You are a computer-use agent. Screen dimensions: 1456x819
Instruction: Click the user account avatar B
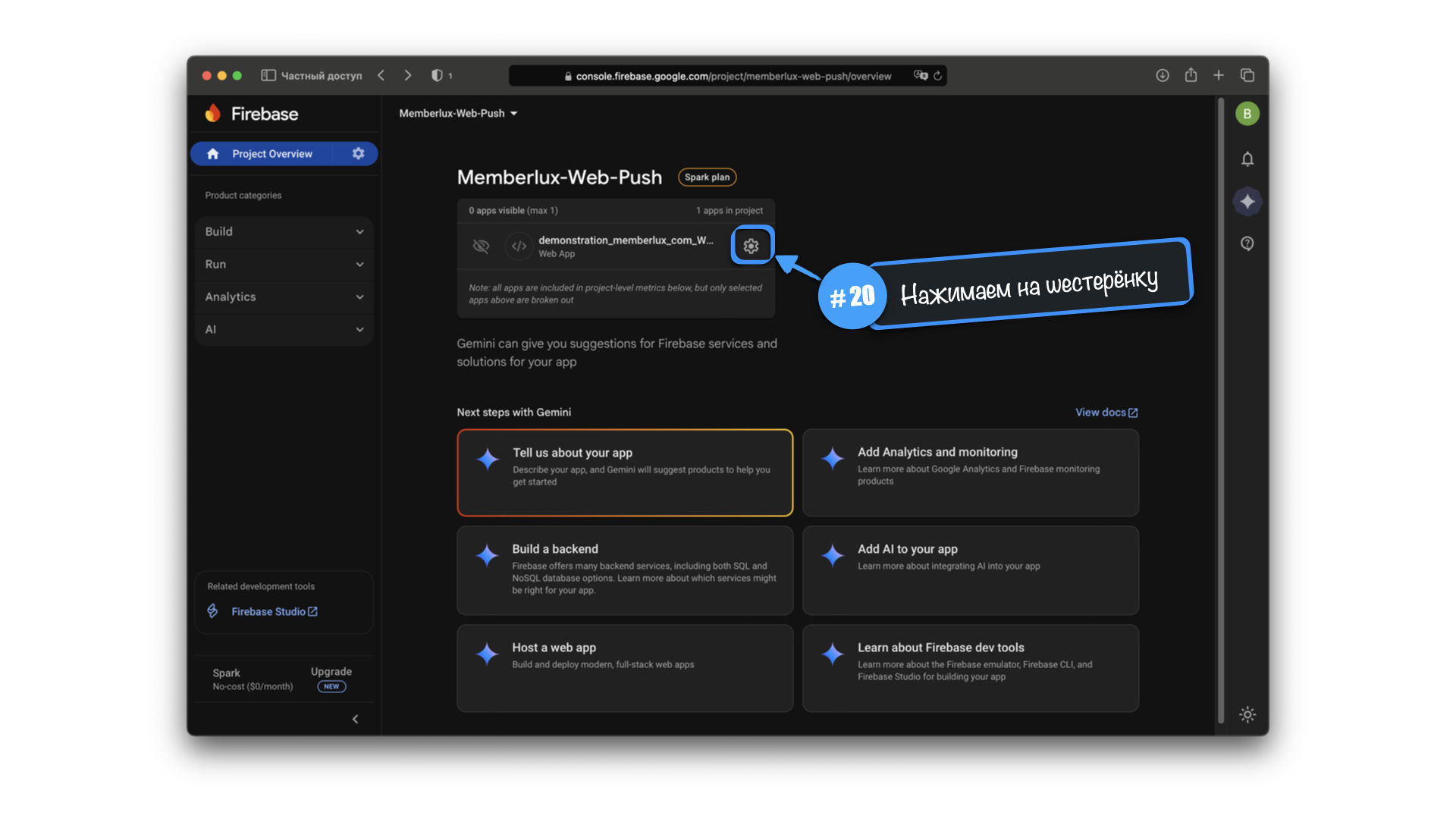click(x=1247, y=114)
